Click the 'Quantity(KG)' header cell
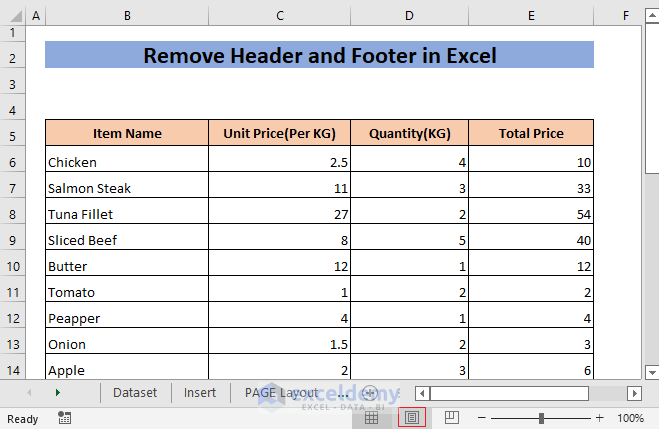Image resolution: width=659 pixels, height=429 pixels. [x=410, y=133]
